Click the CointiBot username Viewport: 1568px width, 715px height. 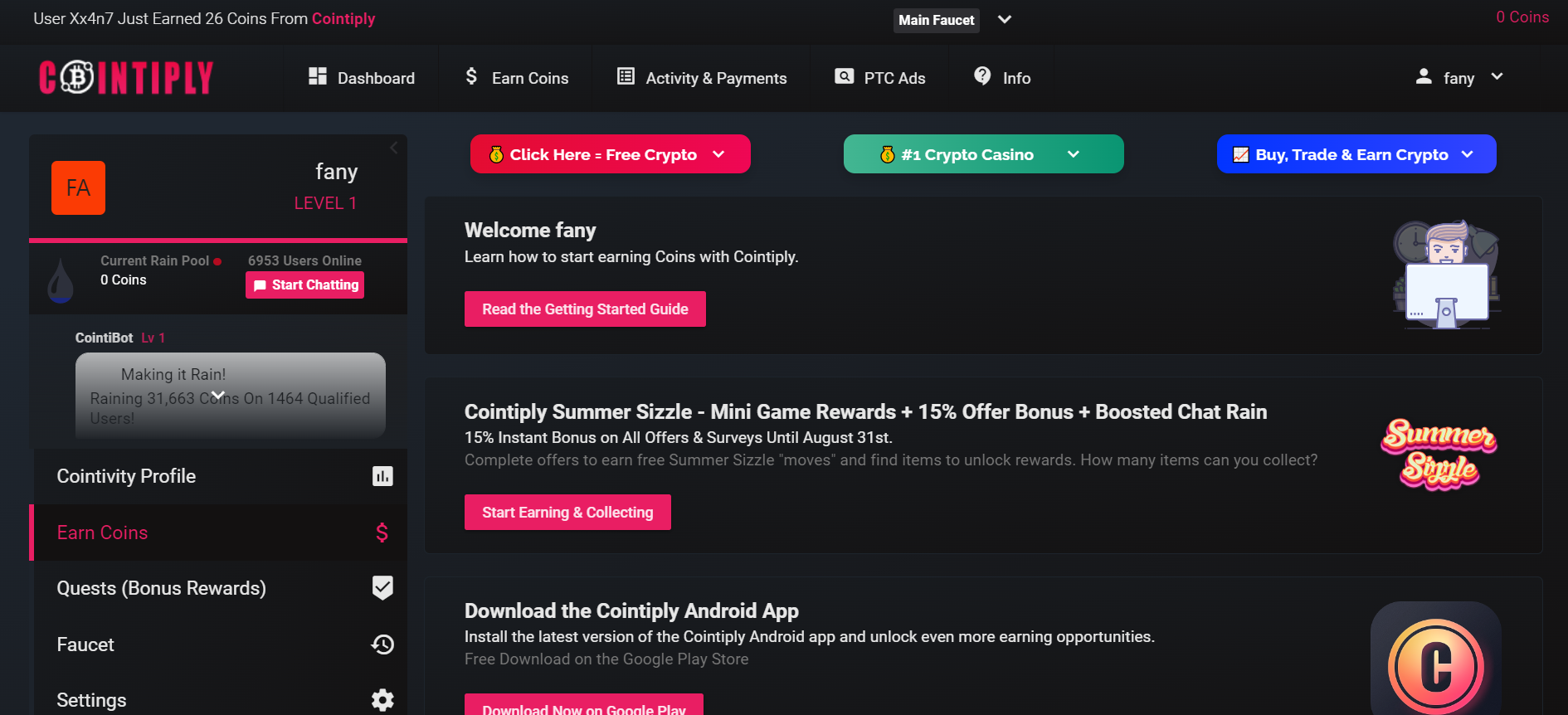[x=104, y=338]
